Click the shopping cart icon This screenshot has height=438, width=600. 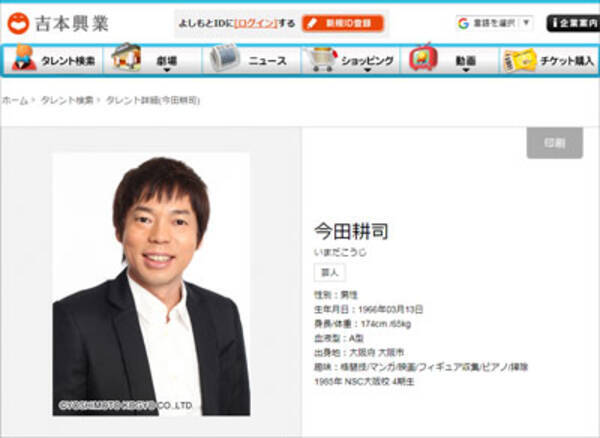click(322, 59)
